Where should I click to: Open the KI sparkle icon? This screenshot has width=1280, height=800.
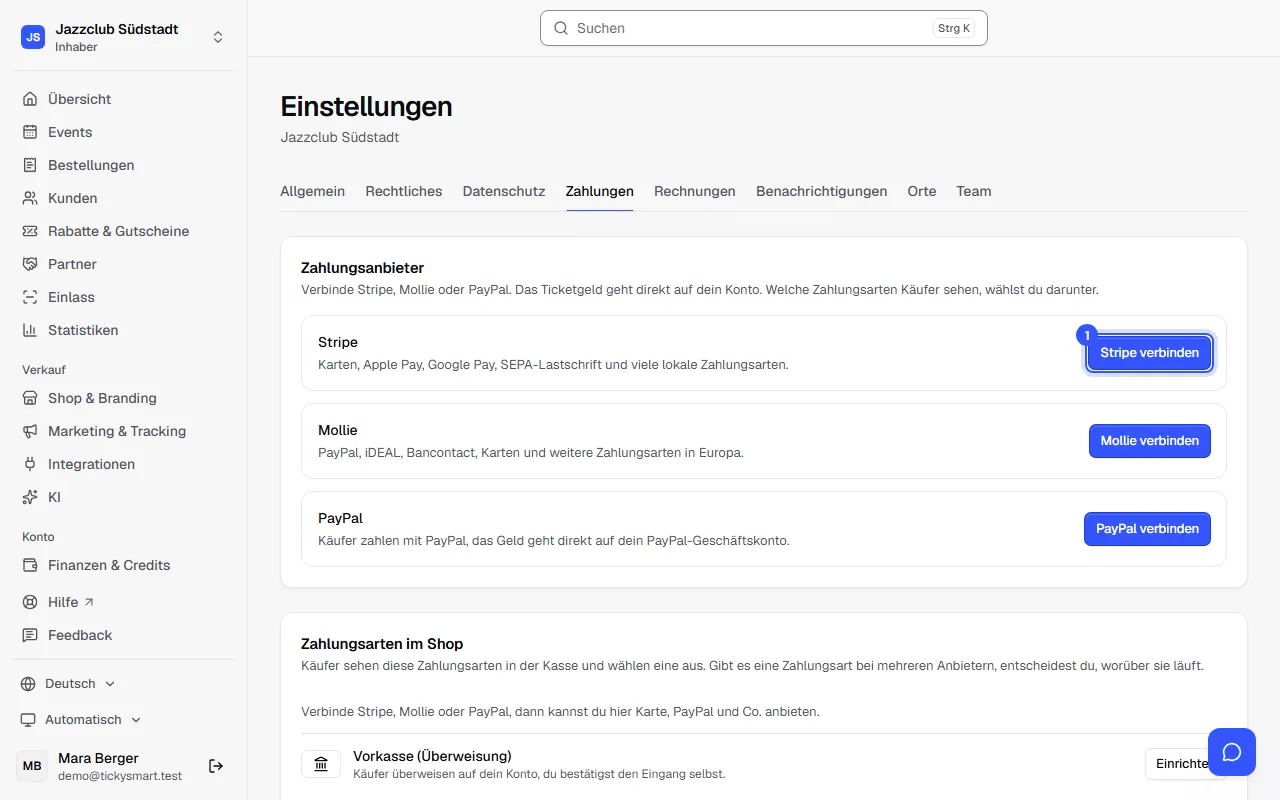point(30,497)
